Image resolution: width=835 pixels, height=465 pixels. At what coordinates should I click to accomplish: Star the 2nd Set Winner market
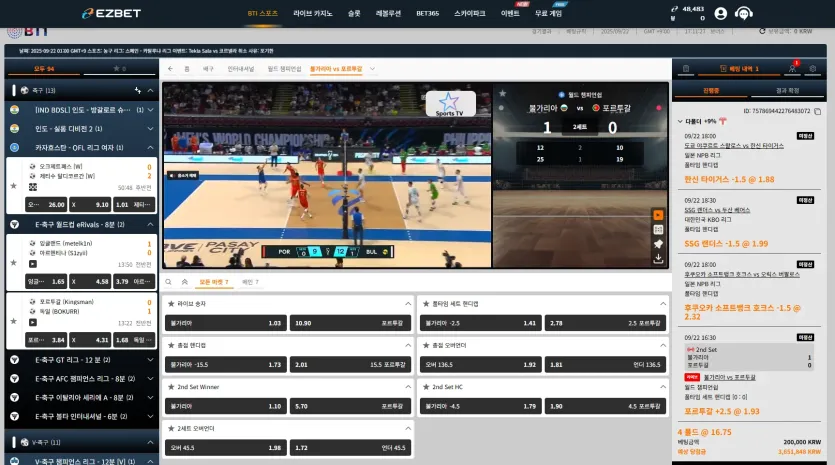pyautogui.click(x=171, y=387)
